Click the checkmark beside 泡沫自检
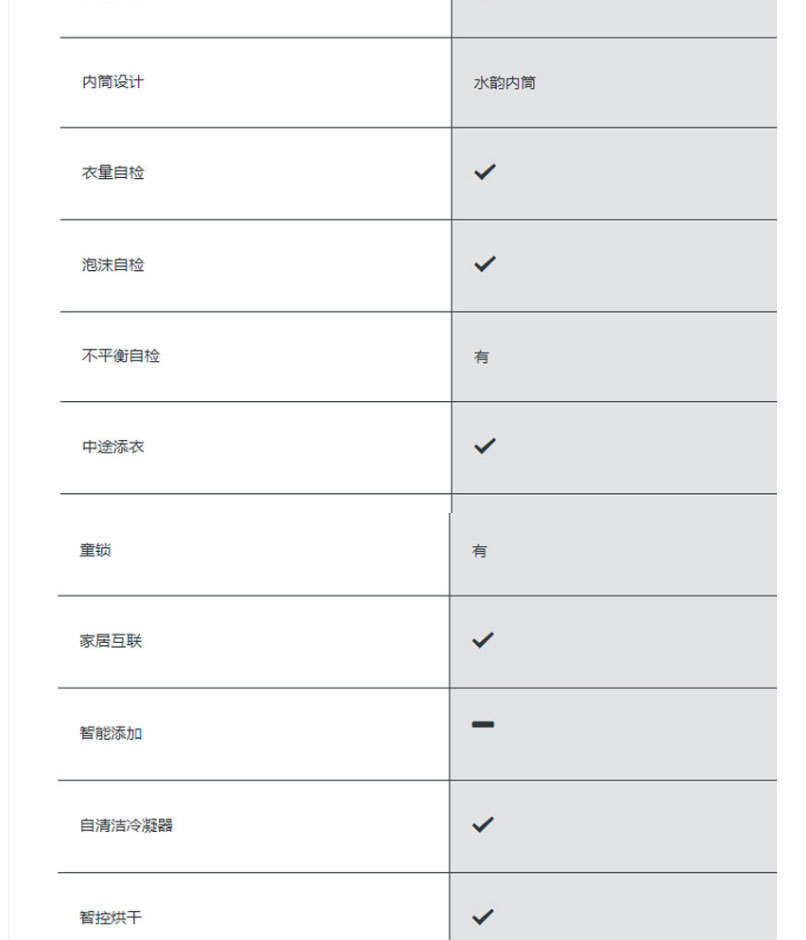The height and width of the screenshot is (940, 806). click(485, 264)
